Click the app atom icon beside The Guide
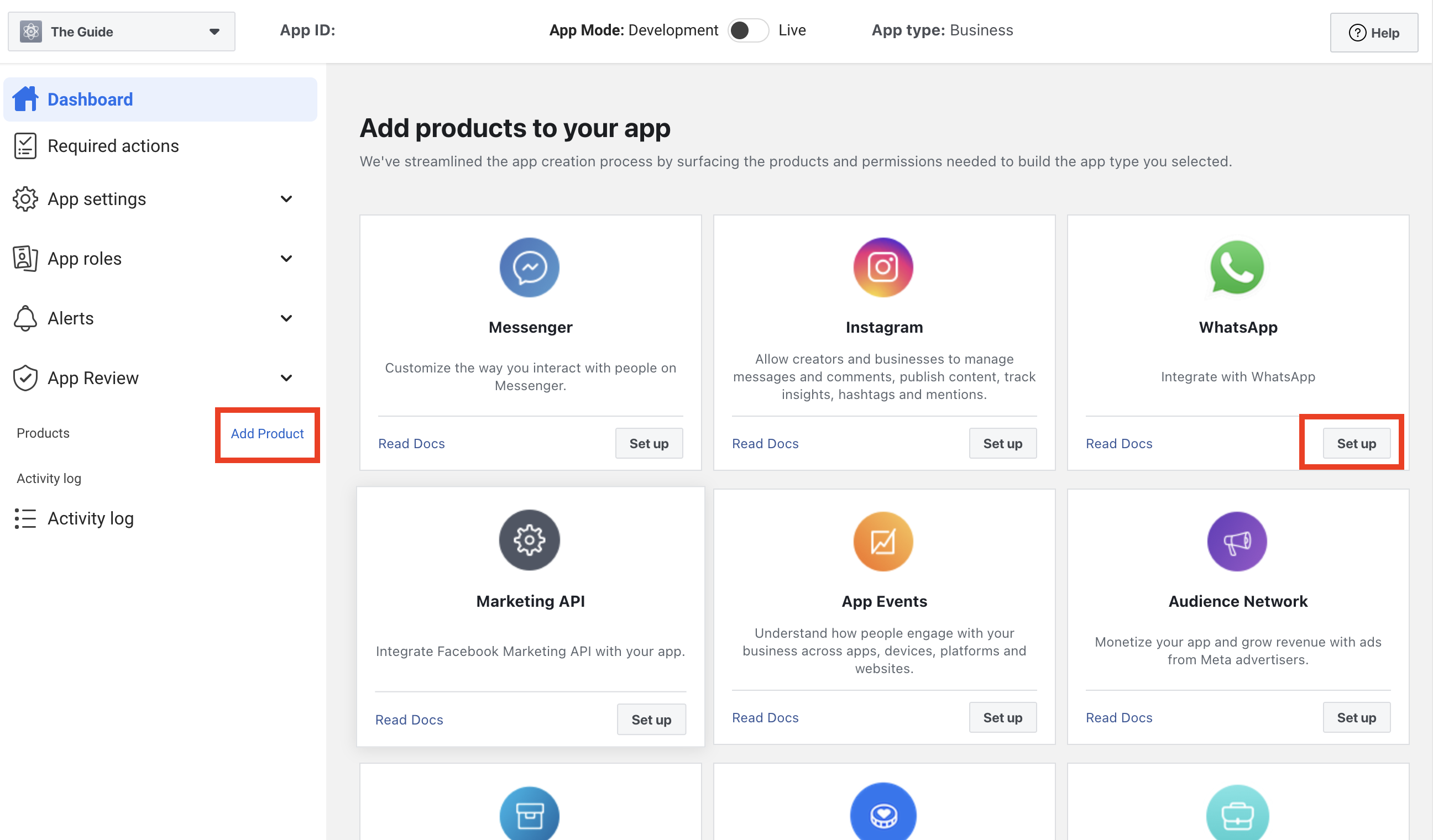The image size is (1433, 840). (x=31, y=32)
